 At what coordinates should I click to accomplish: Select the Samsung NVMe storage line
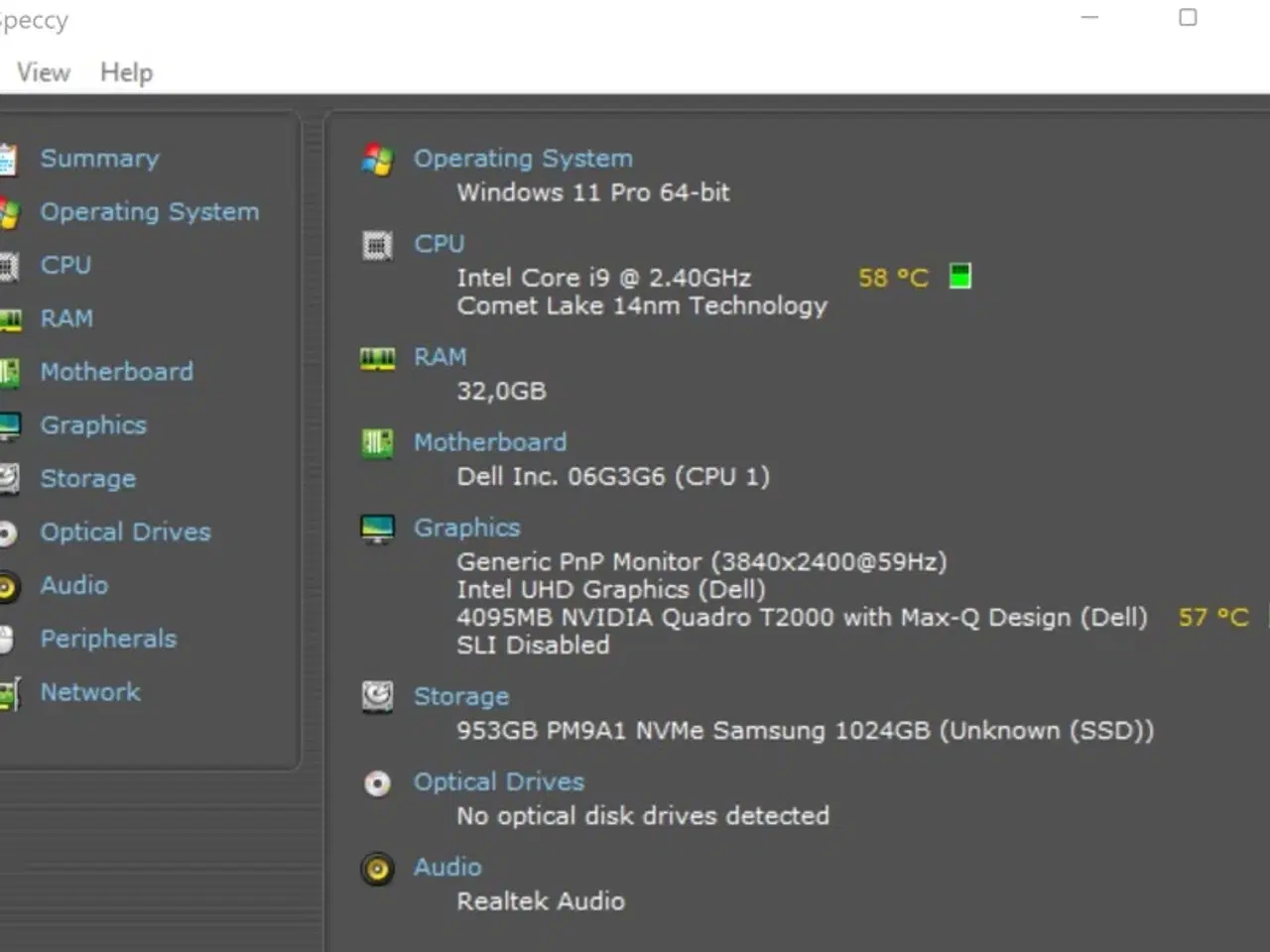pyautogui.click(x=806, y=731)
